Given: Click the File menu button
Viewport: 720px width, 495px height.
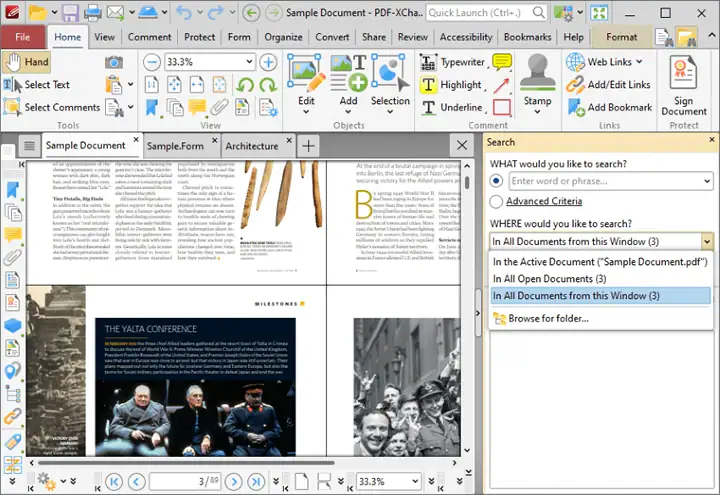Looking at the screenshot, I should pyautogui.click(x=22, y=37).
